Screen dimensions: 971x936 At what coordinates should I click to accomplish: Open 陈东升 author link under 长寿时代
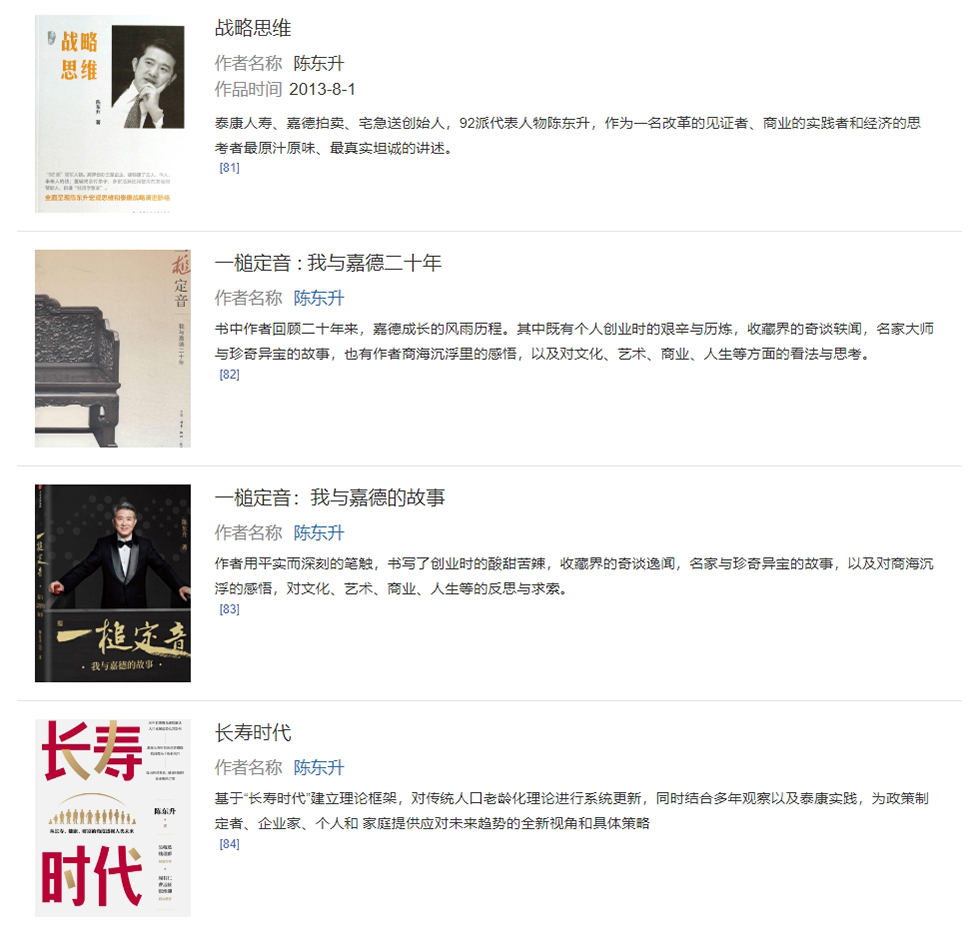point(318,768)
